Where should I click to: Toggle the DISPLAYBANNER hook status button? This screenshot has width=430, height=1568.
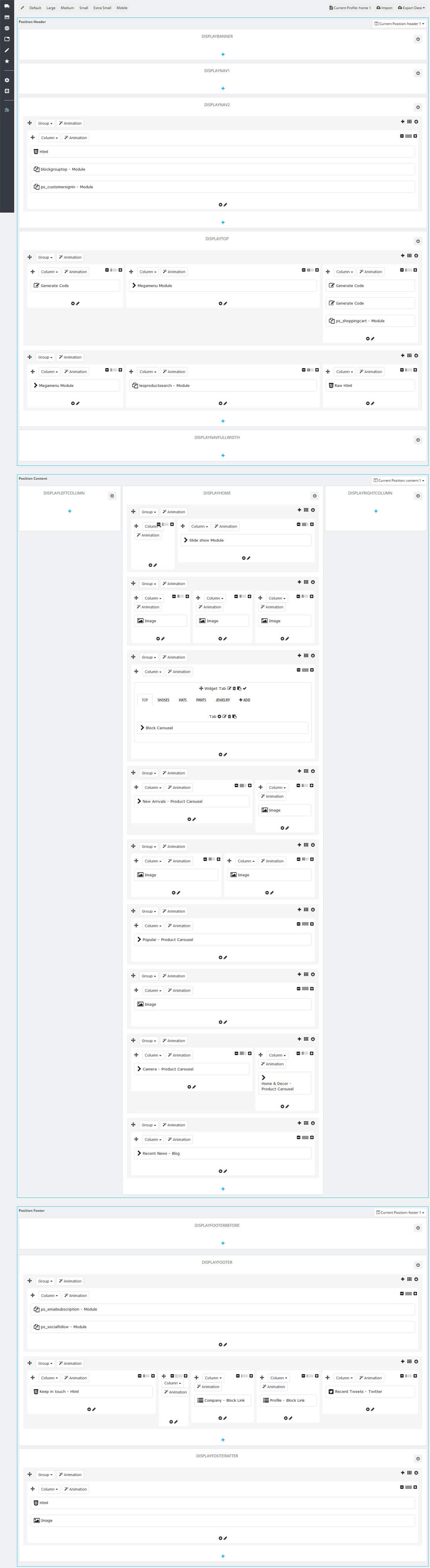(418, 39)
